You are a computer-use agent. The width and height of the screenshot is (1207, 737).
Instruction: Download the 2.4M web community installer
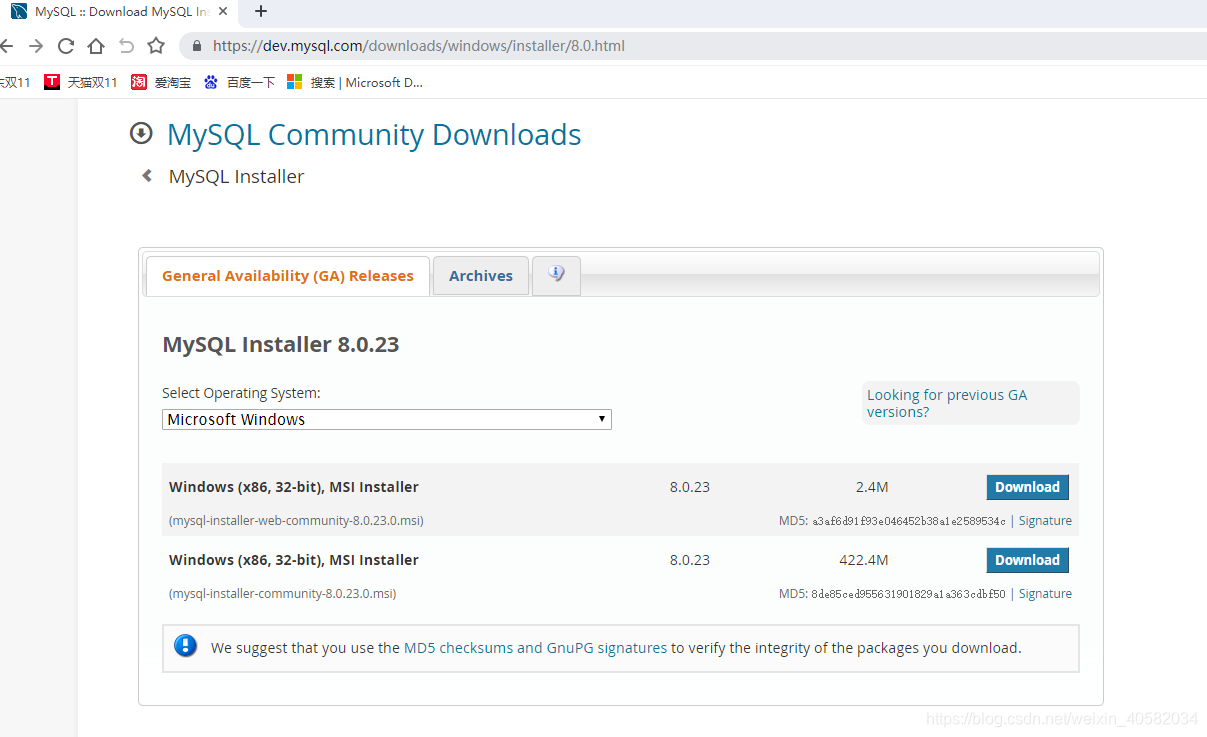[1027, 487]
